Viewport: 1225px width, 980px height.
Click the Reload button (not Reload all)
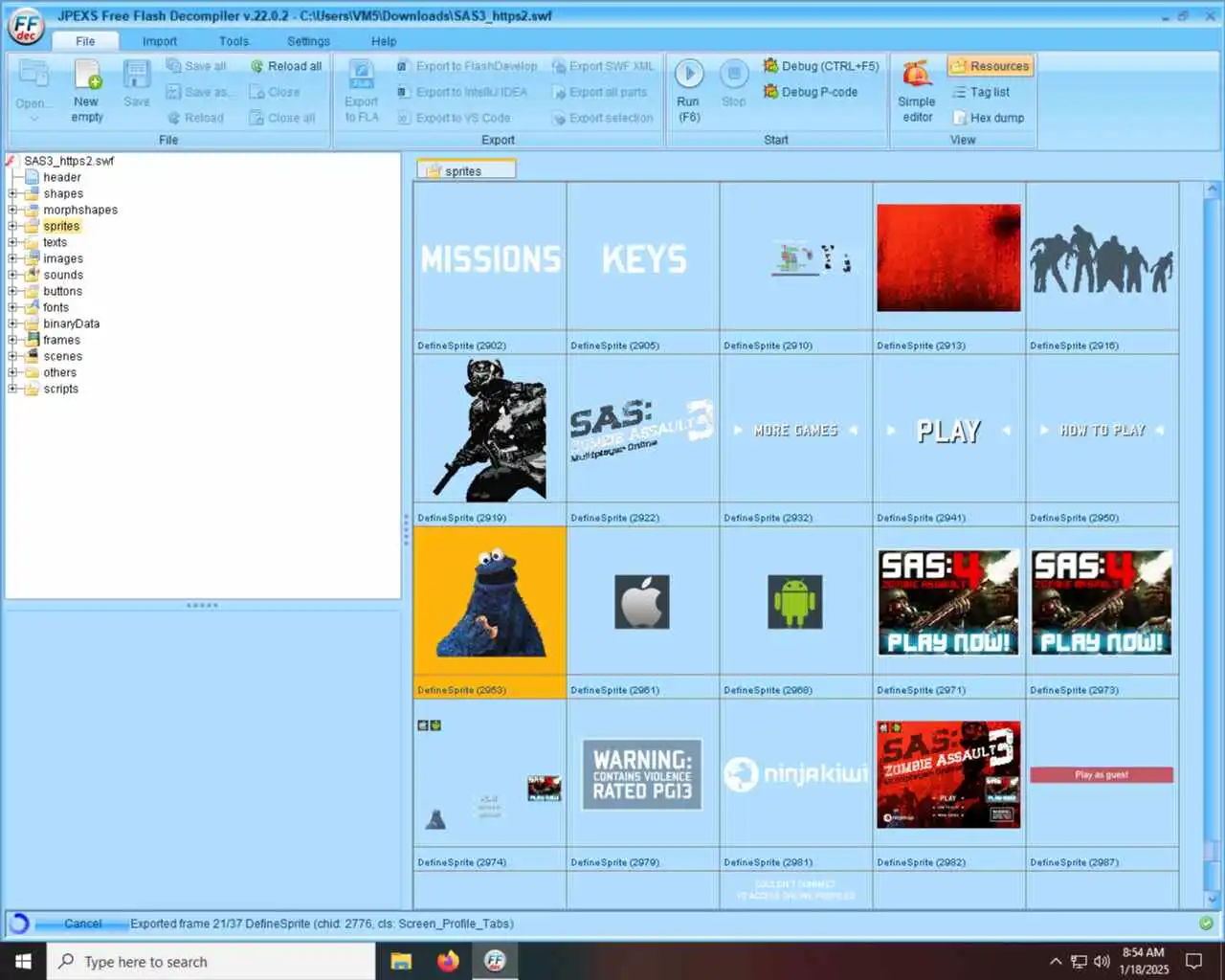tap(195, 118)
